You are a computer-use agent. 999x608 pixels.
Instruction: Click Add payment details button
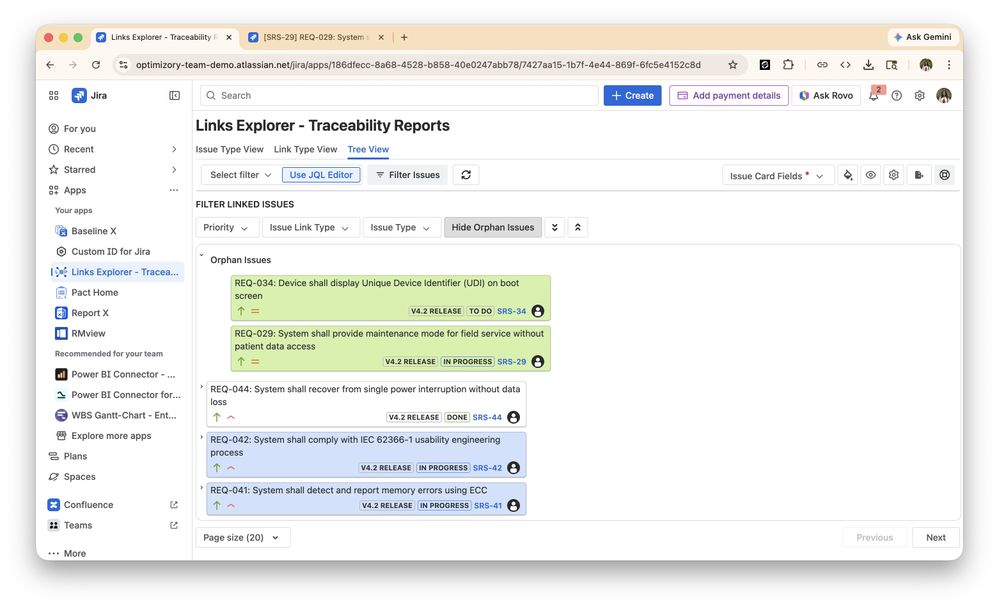coord(728,96)
